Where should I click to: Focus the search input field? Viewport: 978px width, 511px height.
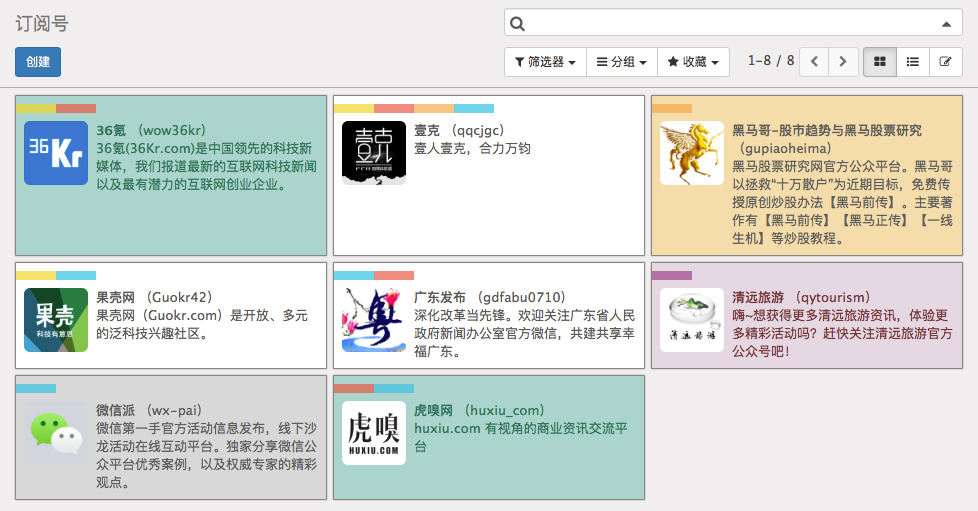tap(733, 24)
